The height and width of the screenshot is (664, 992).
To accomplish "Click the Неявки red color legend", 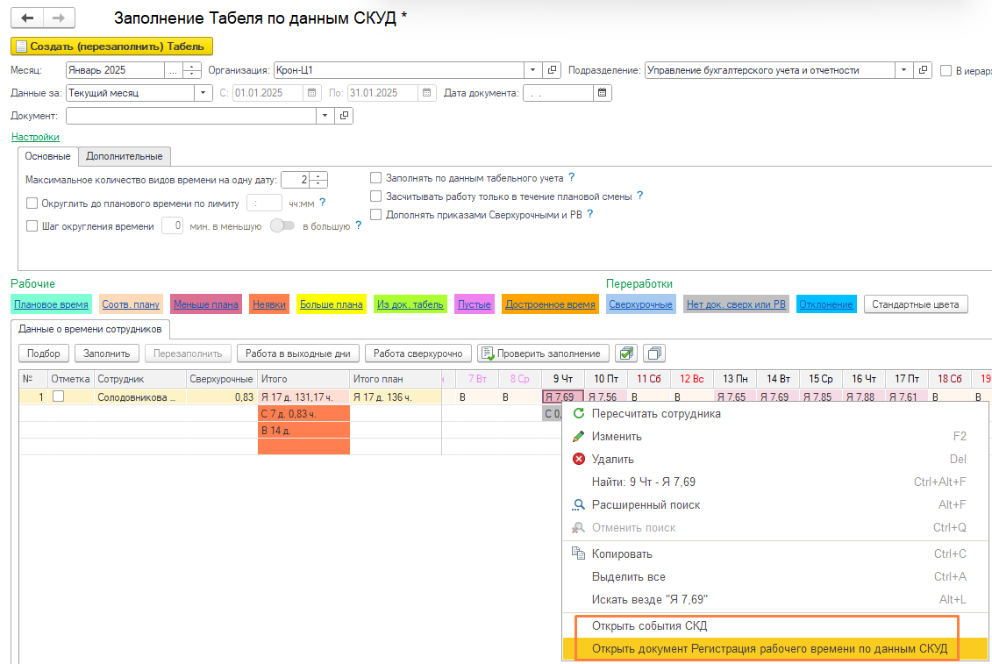I will coord(269,304).
